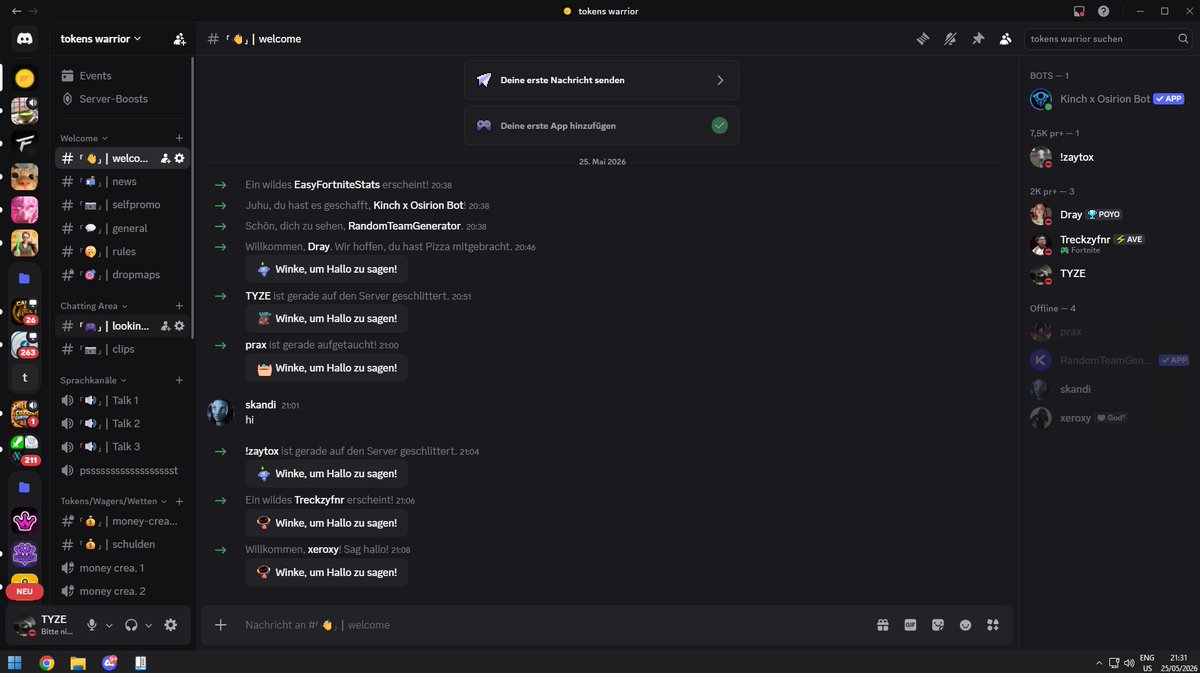Open File Explorer from the taskbar
The image size is (1200, 673).
pos(78,662)
